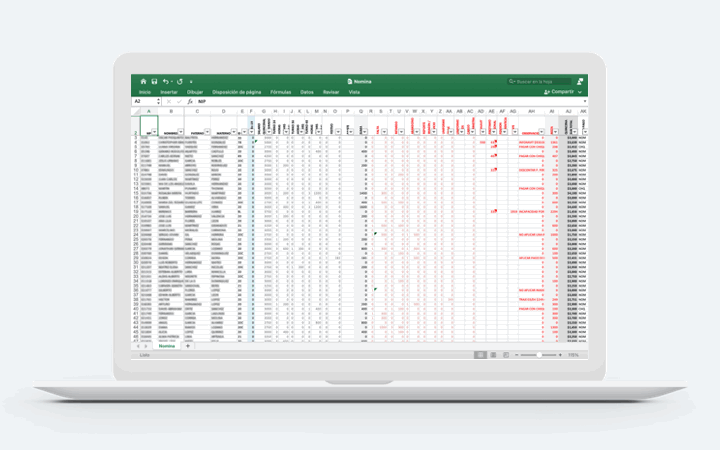The image size is (720, 450).
Task: Click the Name Box showing A2
Action: [x=144, y=101]
